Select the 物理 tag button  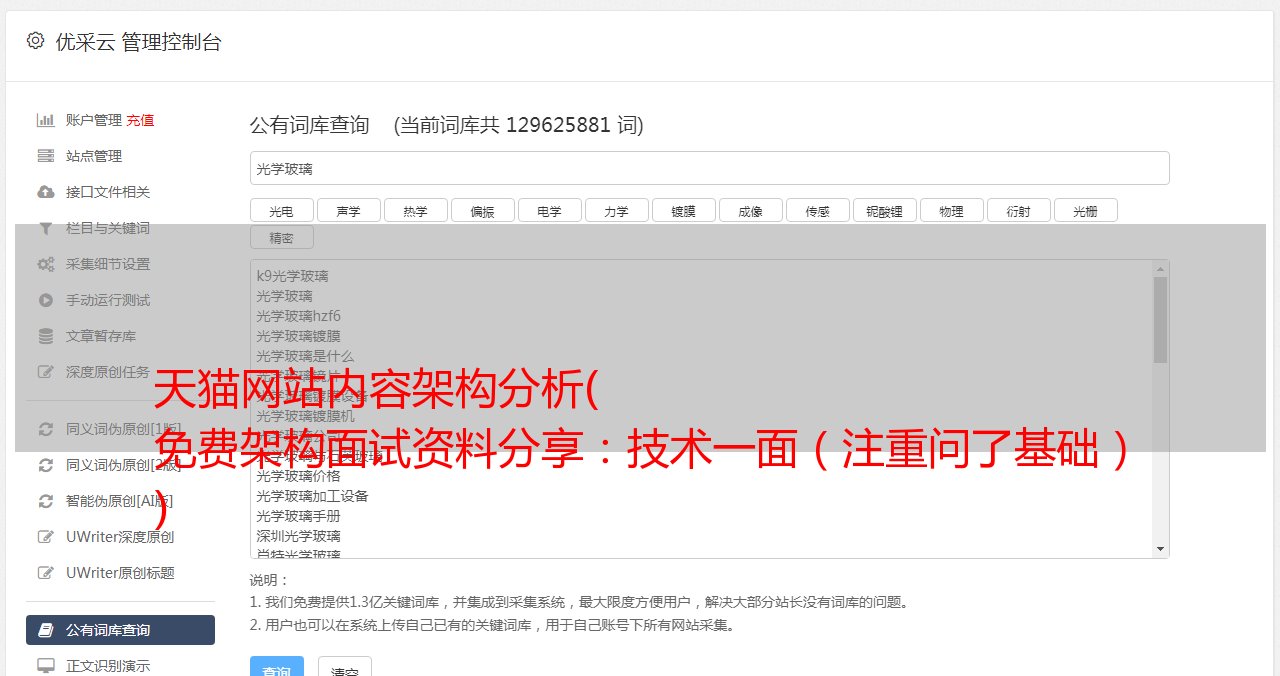point(951,210)
